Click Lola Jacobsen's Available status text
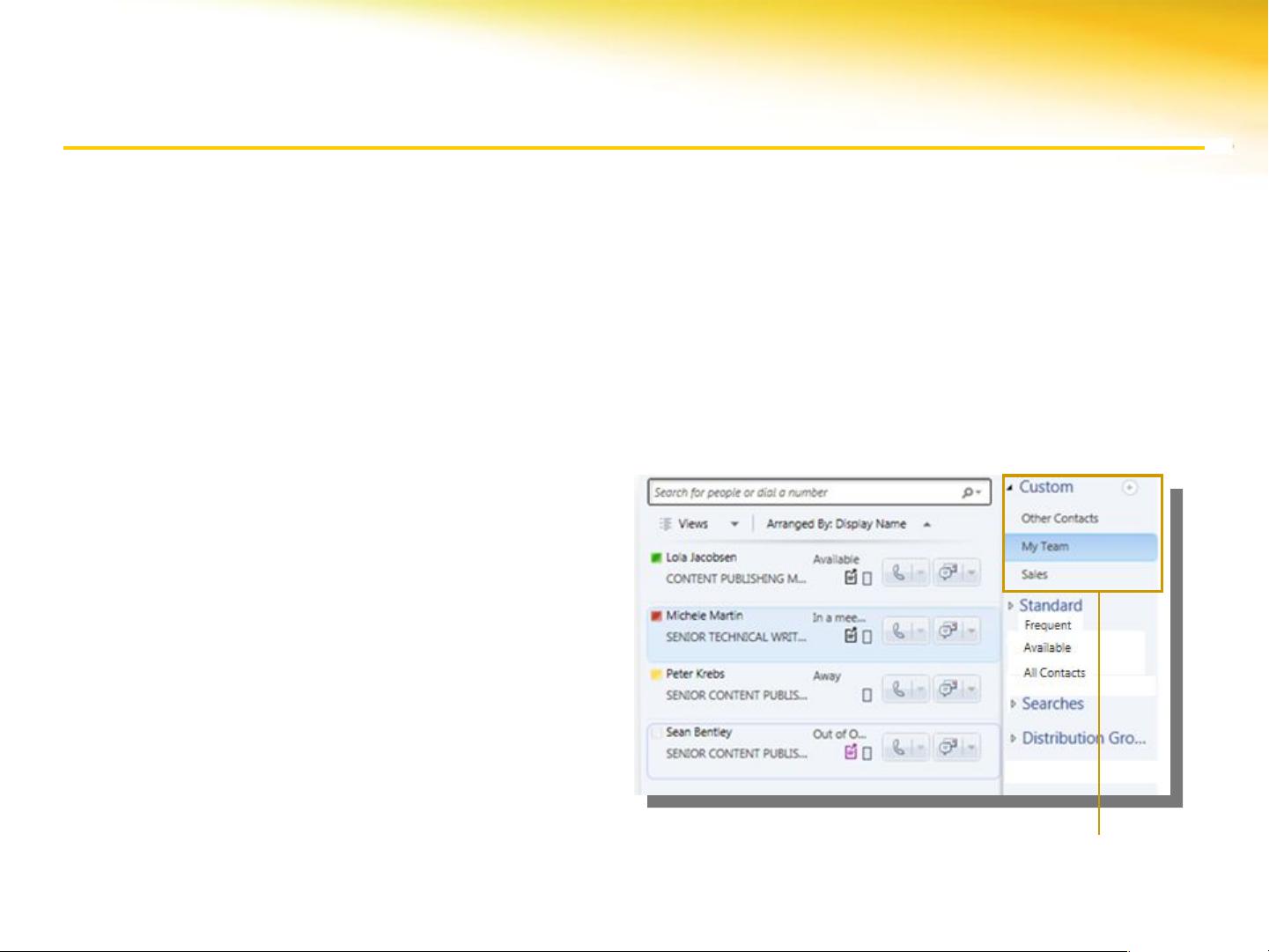This screenshot has height=952, width=1269. coord(836,559)
